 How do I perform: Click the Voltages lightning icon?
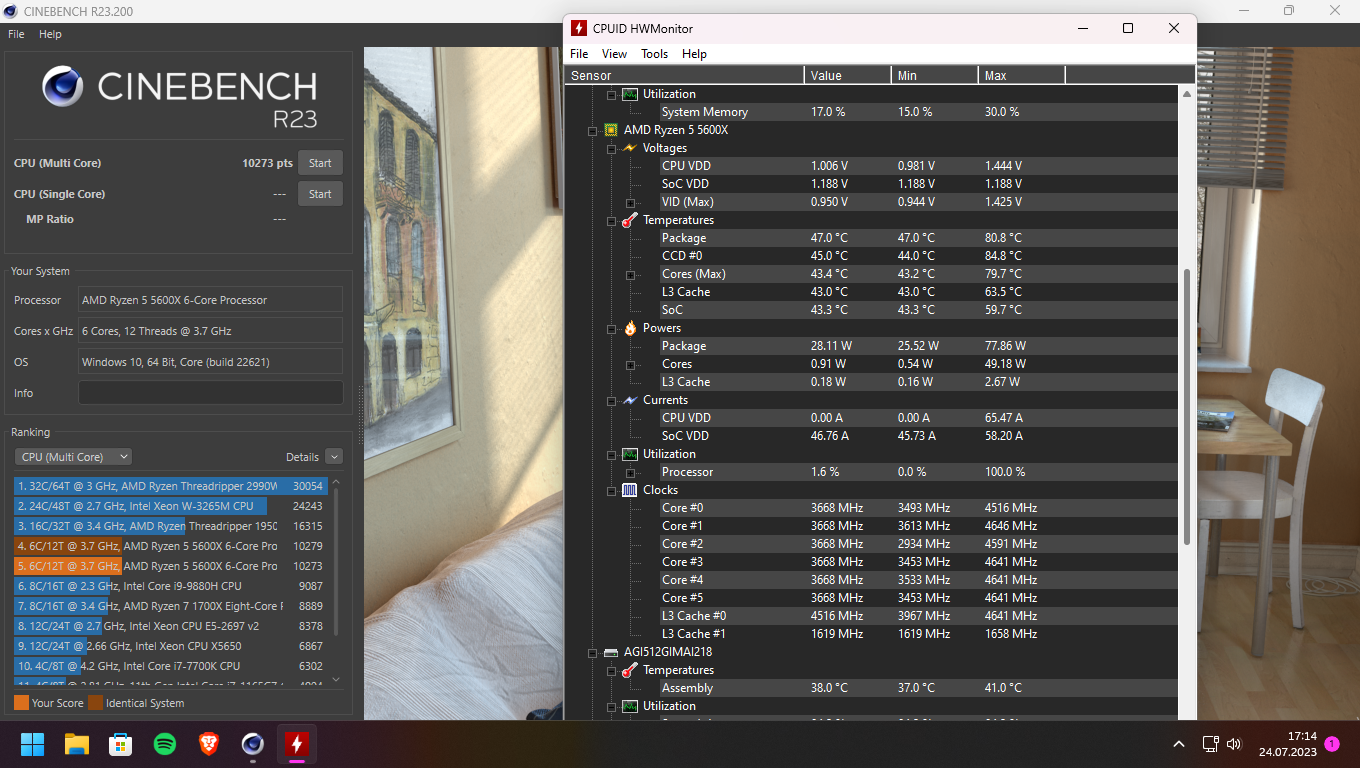[x=629, y=148]
